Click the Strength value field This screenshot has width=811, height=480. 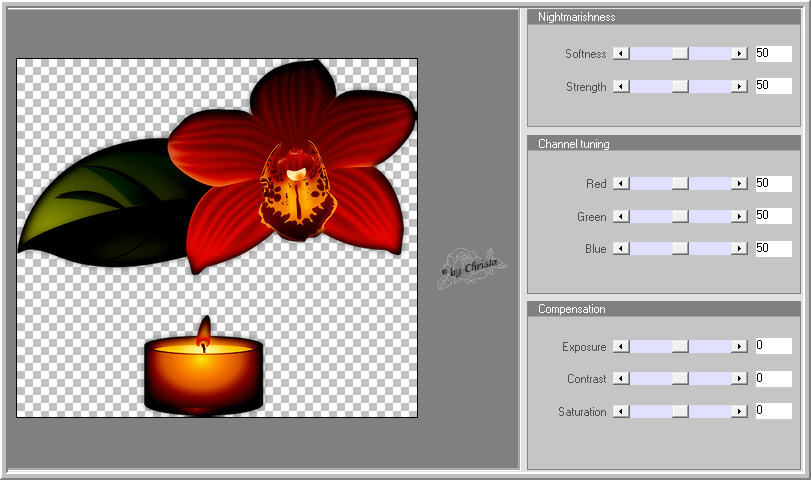(x=773, y=86)
